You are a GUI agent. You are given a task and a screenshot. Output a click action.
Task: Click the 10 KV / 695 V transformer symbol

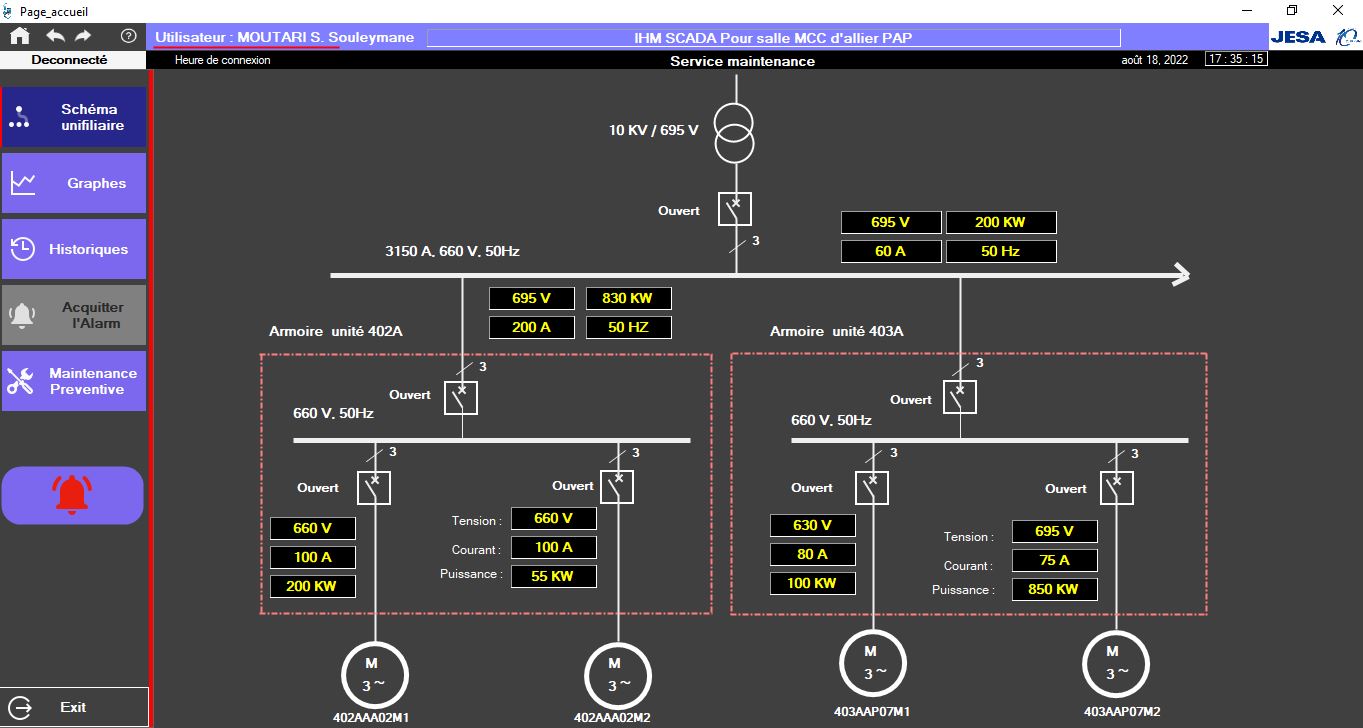tap(735, 132)
